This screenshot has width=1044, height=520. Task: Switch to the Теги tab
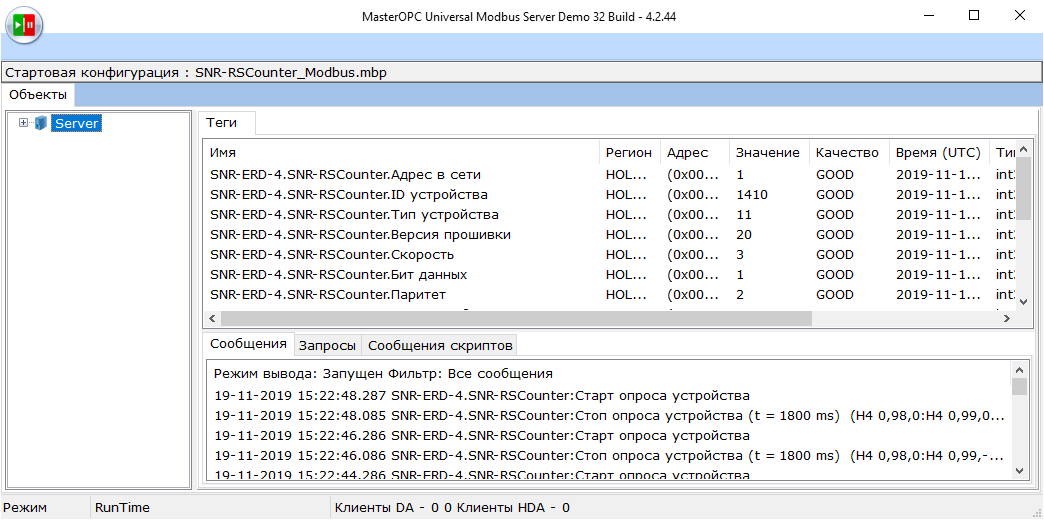(x=222, y=122)
